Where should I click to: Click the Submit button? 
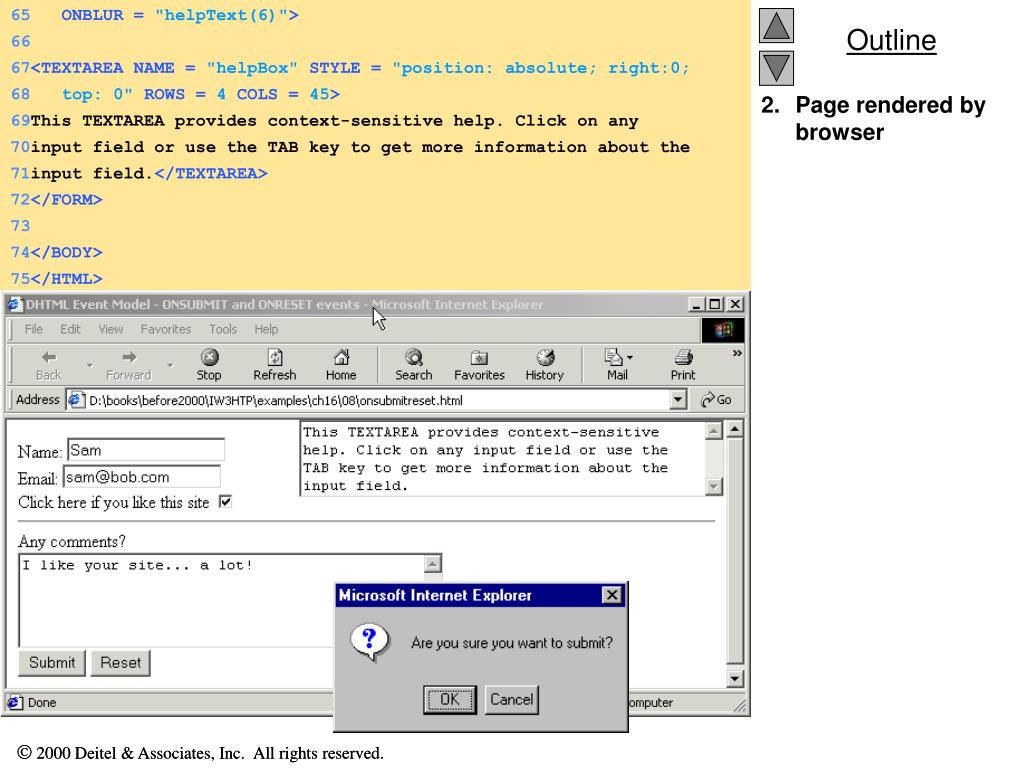52,663
